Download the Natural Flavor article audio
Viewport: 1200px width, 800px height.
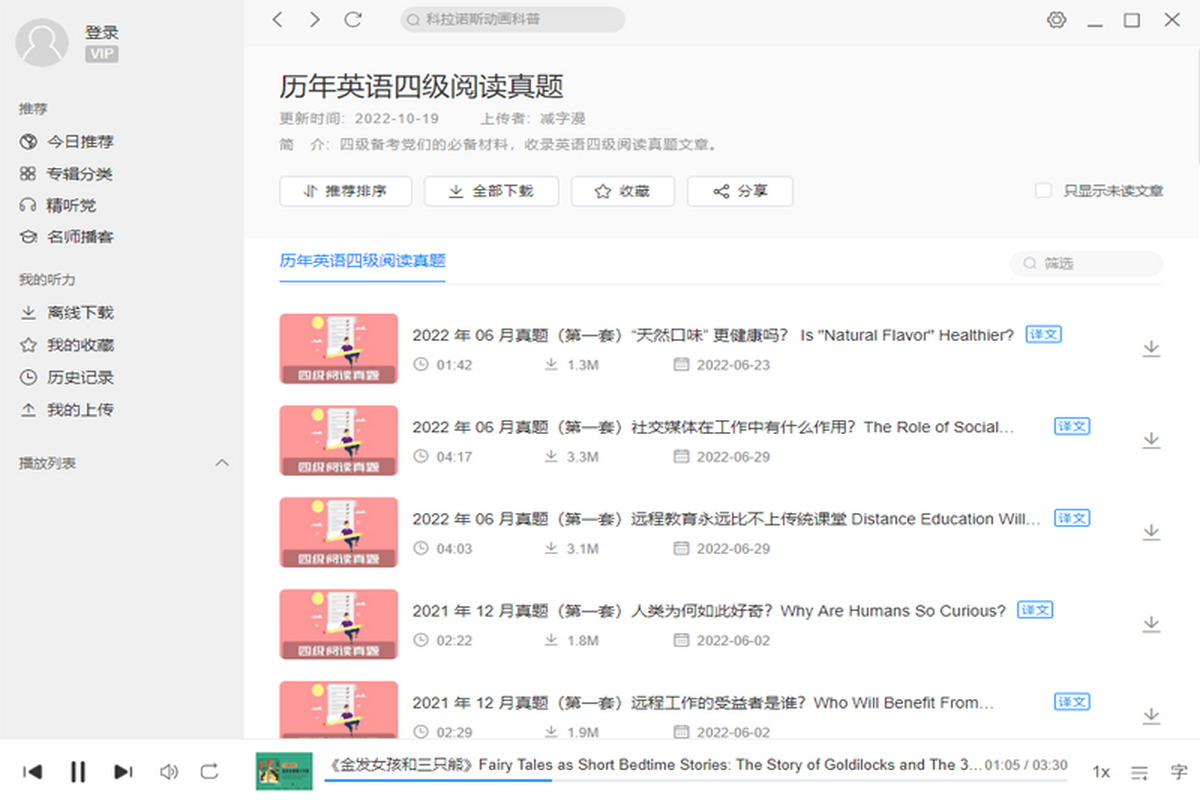[x=1151, y=348]
